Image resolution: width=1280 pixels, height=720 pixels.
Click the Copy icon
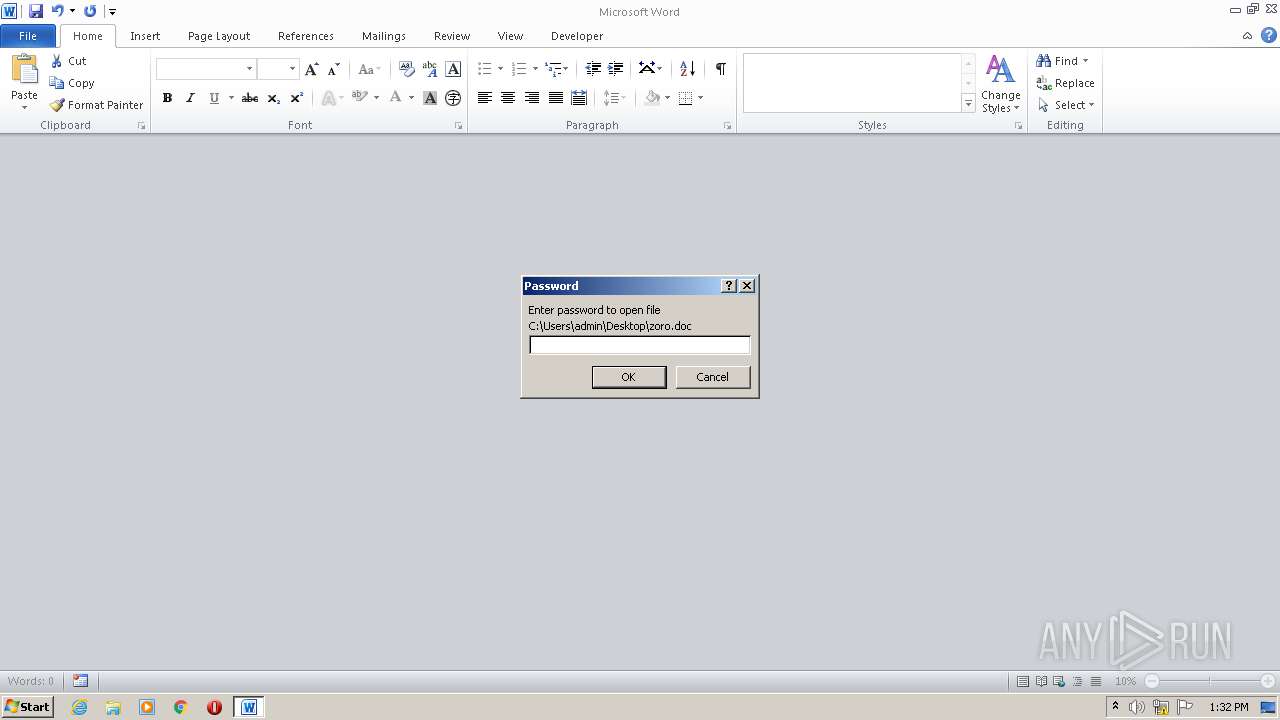[x=57, y=83]
